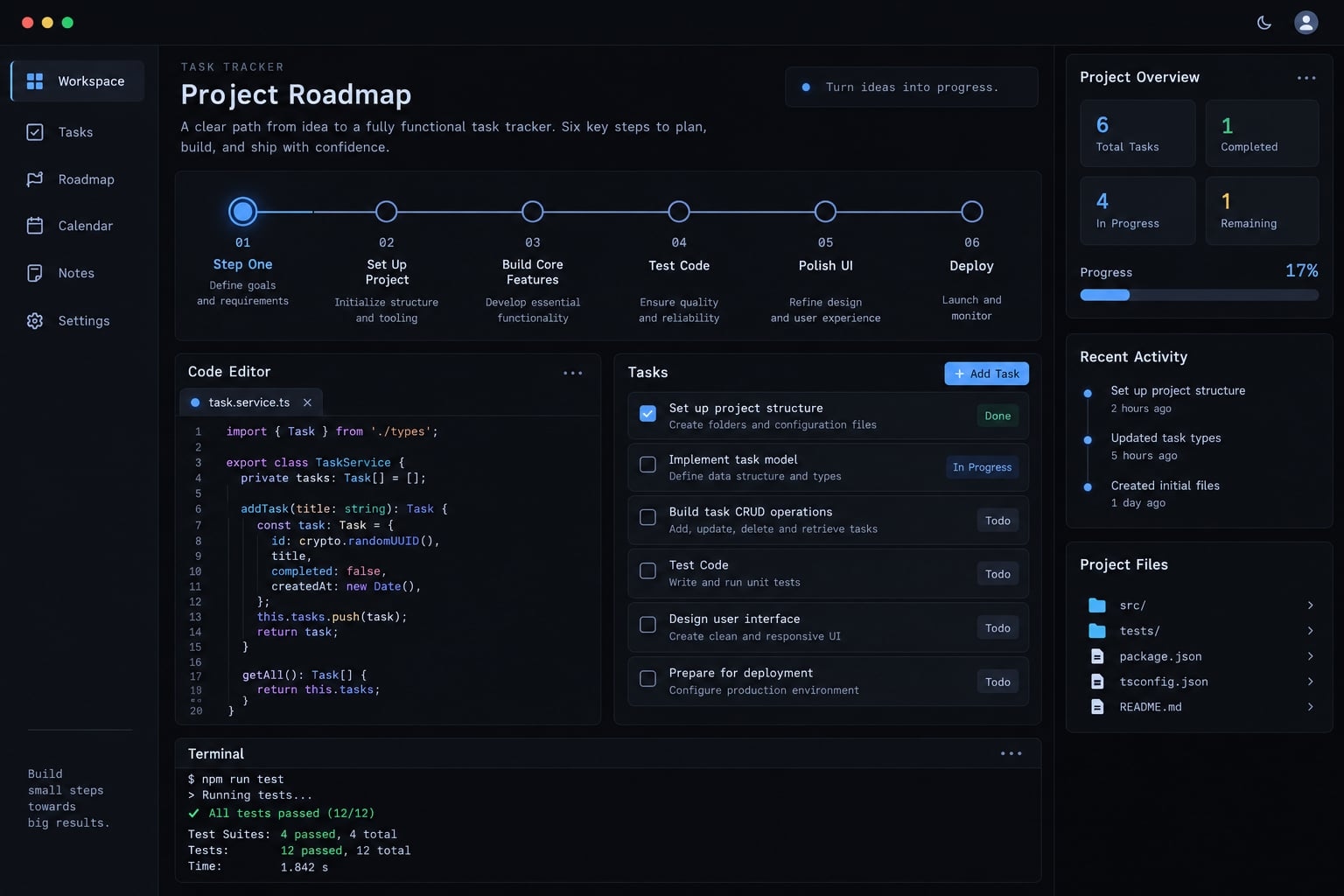
Task: Select Step One roadmap marker
Action: click(242, 211)
